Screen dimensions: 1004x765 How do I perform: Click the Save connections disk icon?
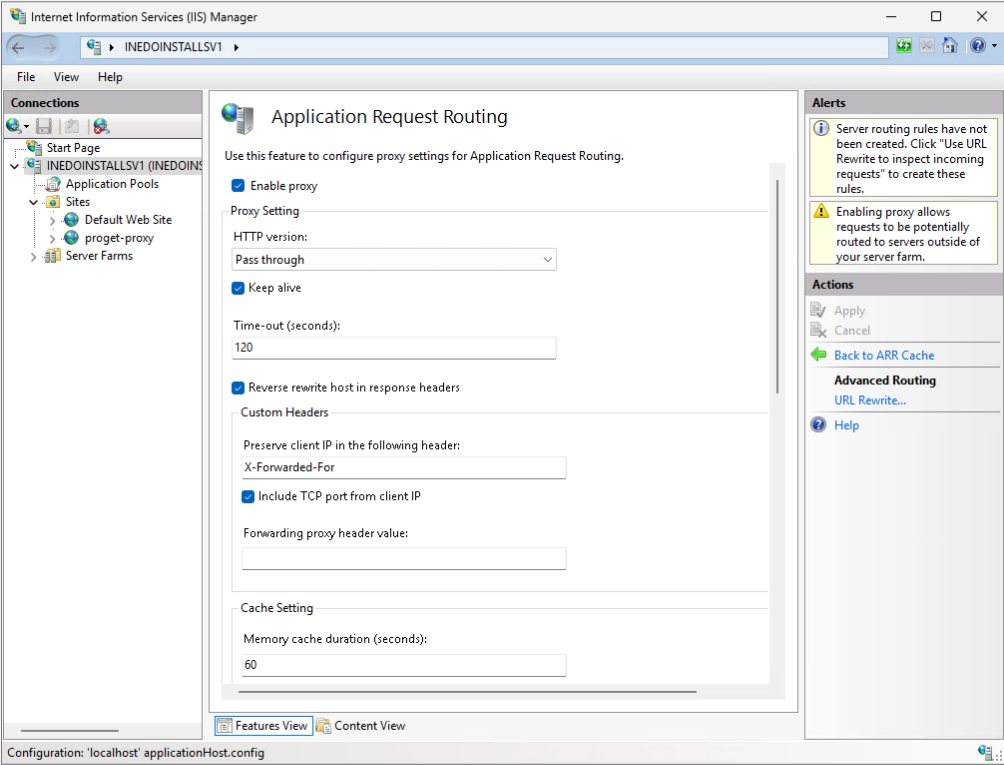point(44,126)
